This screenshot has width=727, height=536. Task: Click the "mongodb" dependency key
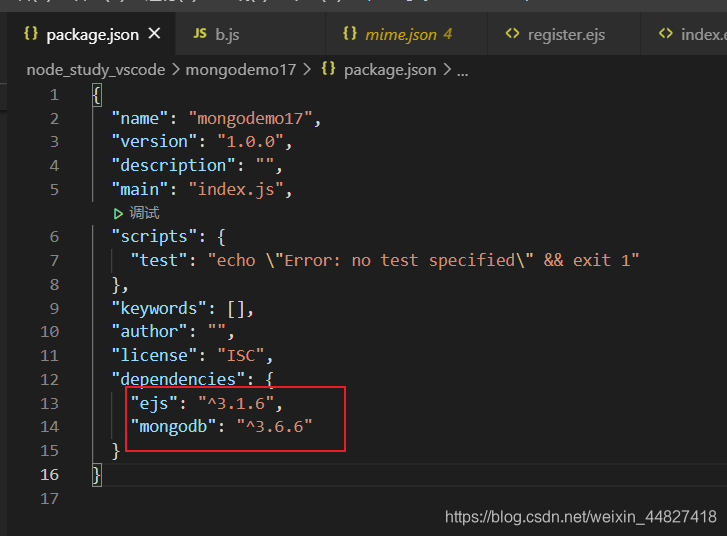[x=173, y=427]
